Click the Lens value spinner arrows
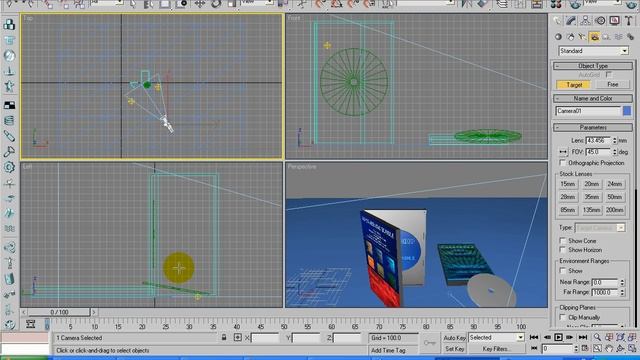640x360 pixels. pyautogui.click(x=615, y=140)
